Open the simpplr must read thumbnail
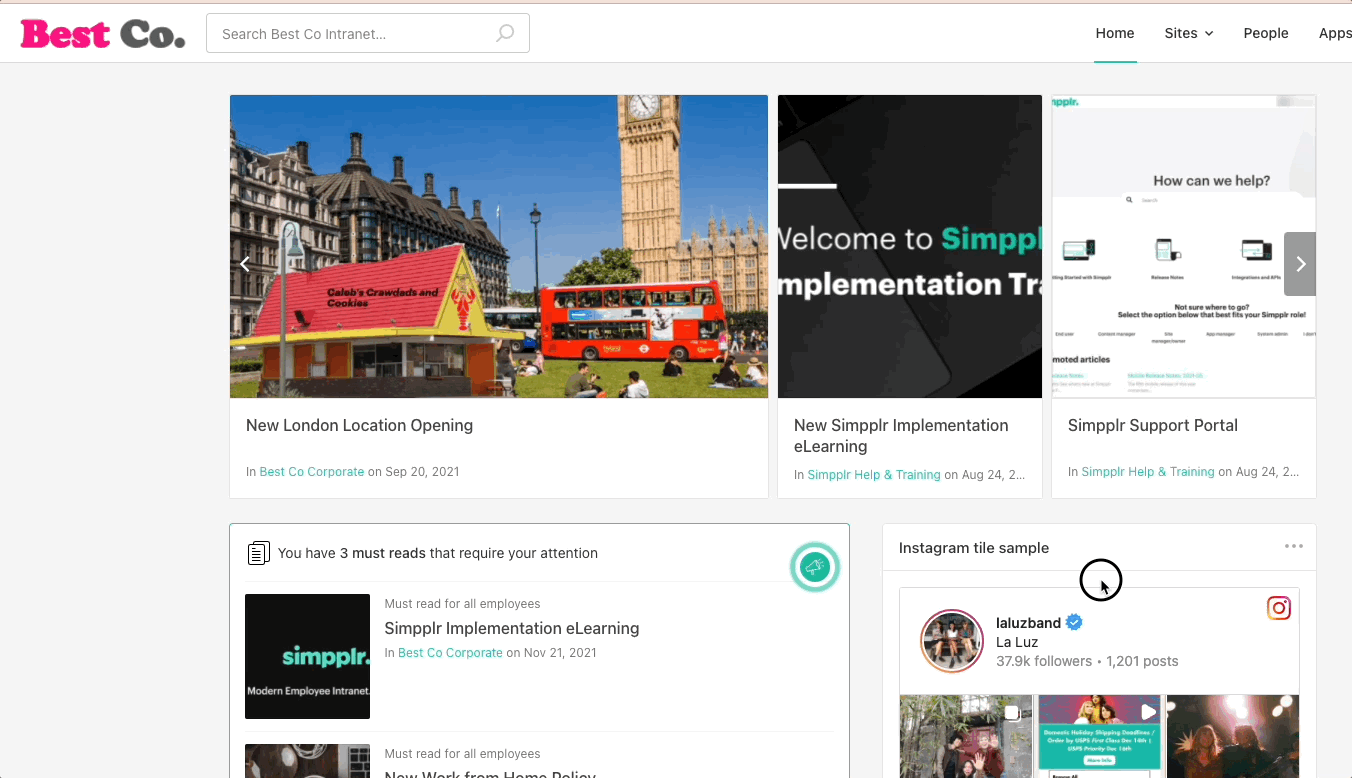The width and height of the screenshot is (1352, 778). pyautogui.click(x=307, y=656)
